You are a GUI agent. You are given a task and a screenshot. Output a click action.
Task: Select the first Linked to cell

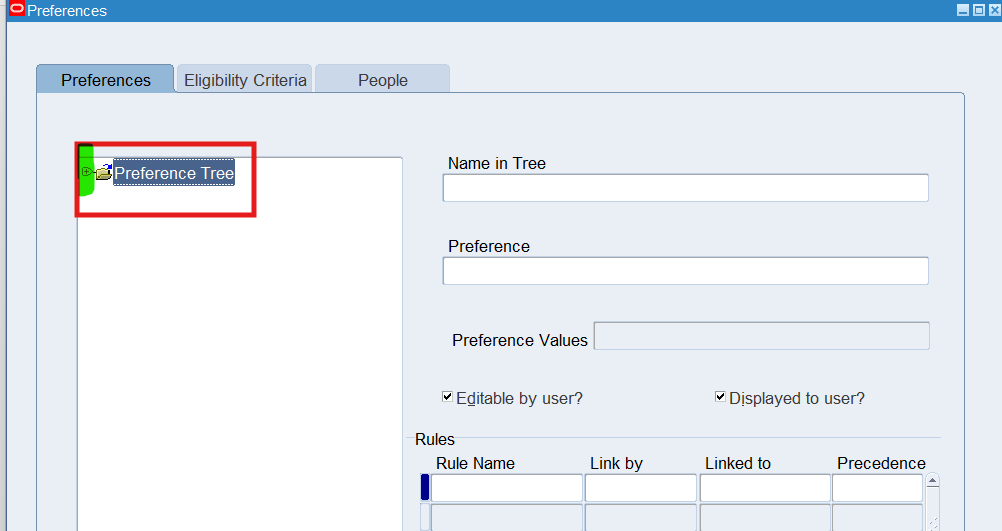pyautogui.click(x=765, y=488)
